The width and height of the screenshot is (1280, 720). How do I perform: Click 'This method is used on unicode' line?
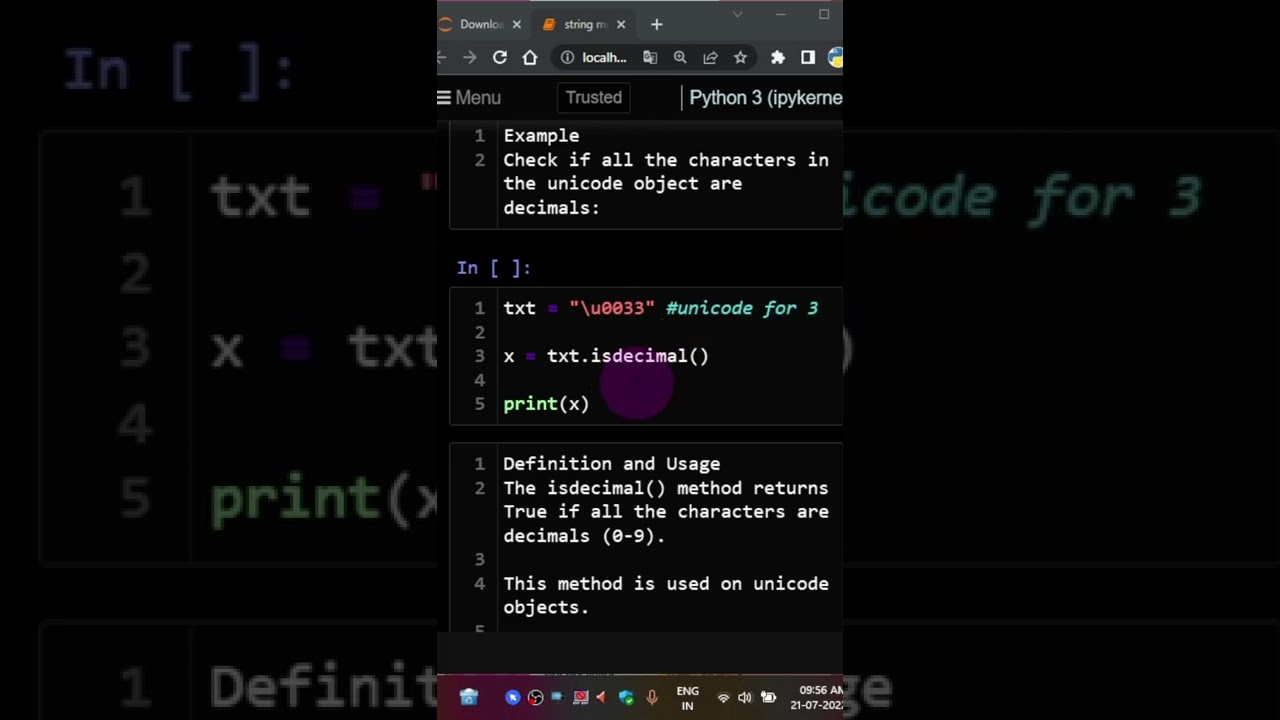(x=666, y=584)
